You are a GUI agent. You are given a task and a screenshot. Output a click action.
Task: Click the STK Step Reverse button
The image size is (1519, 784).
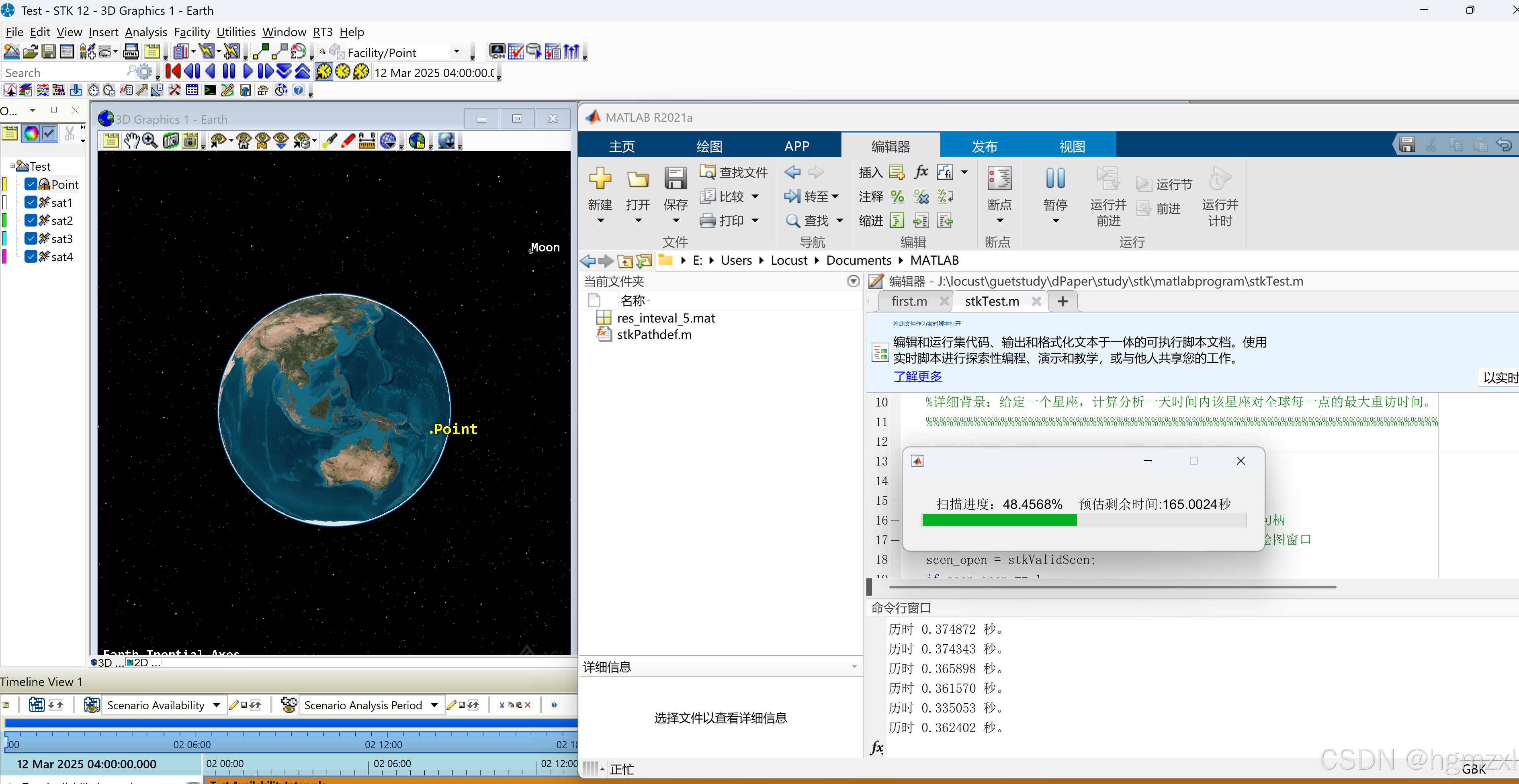click(x=192, y=72)
